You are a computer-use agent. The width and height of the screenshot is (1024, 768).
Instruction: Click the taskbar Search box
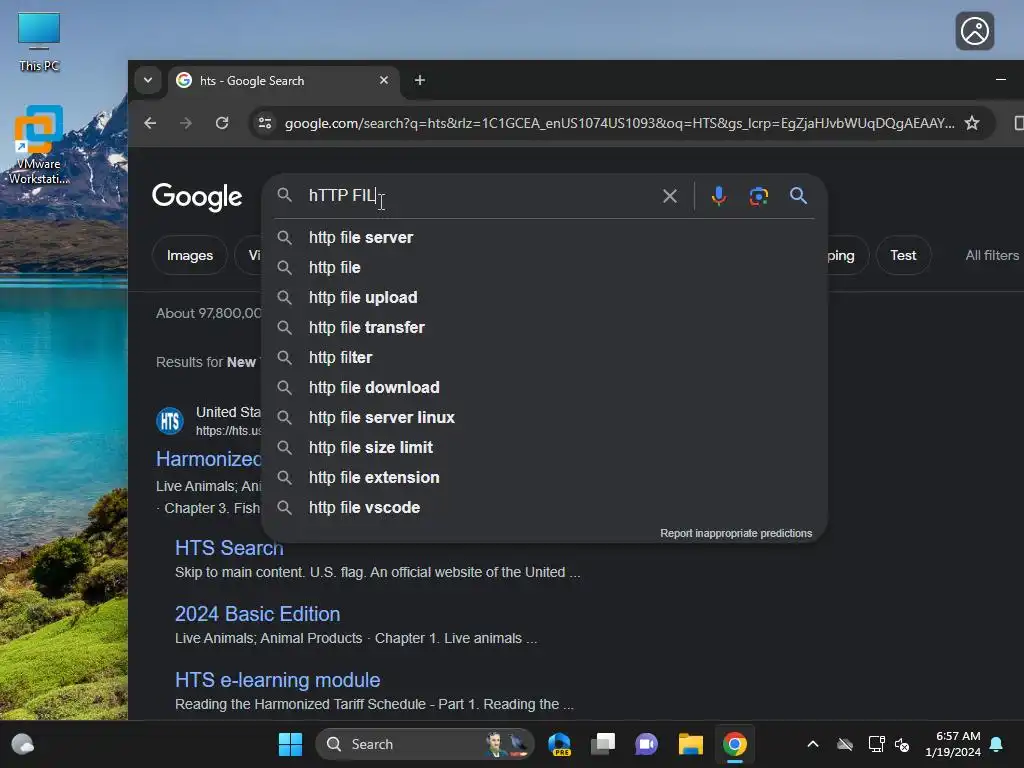[x=424, y=744]
